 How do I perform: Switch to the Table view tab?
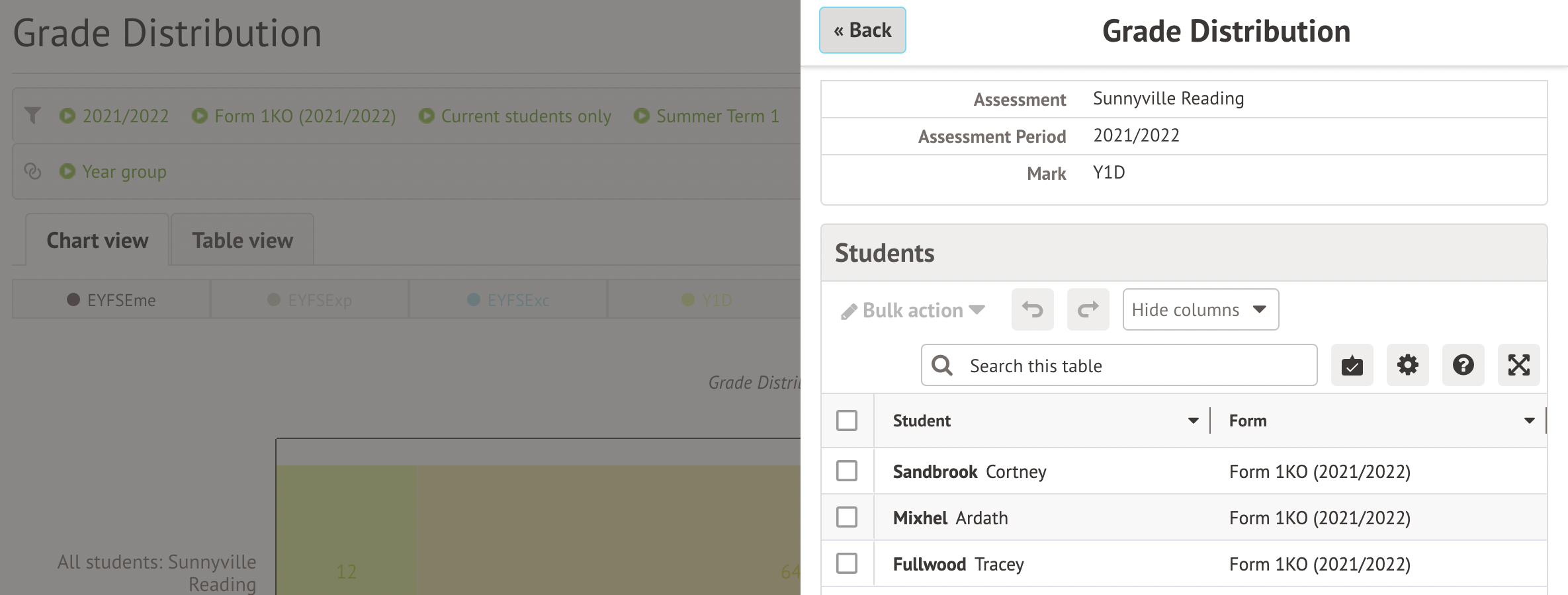(x=242, y=241)
